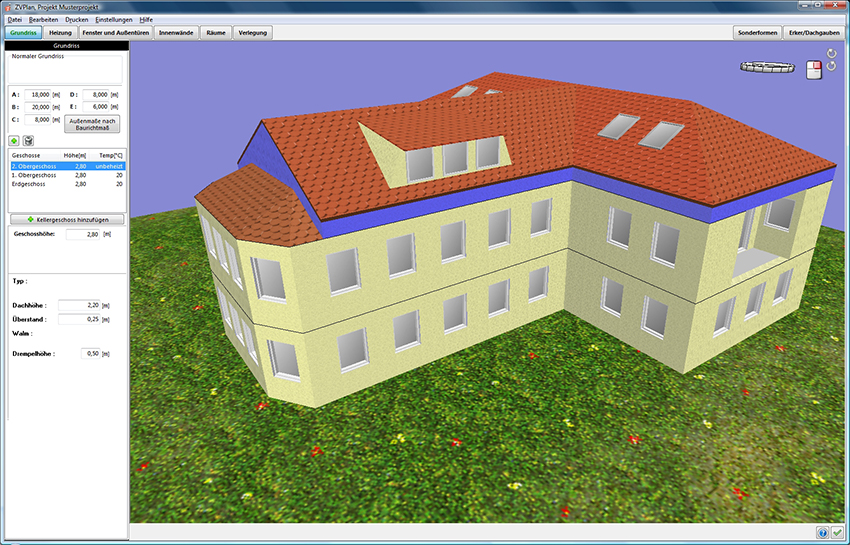This screenshot has width=850, height=545.
Task: Click Außenmaße nach Baurichtmaß button
Action: [92, 124]
